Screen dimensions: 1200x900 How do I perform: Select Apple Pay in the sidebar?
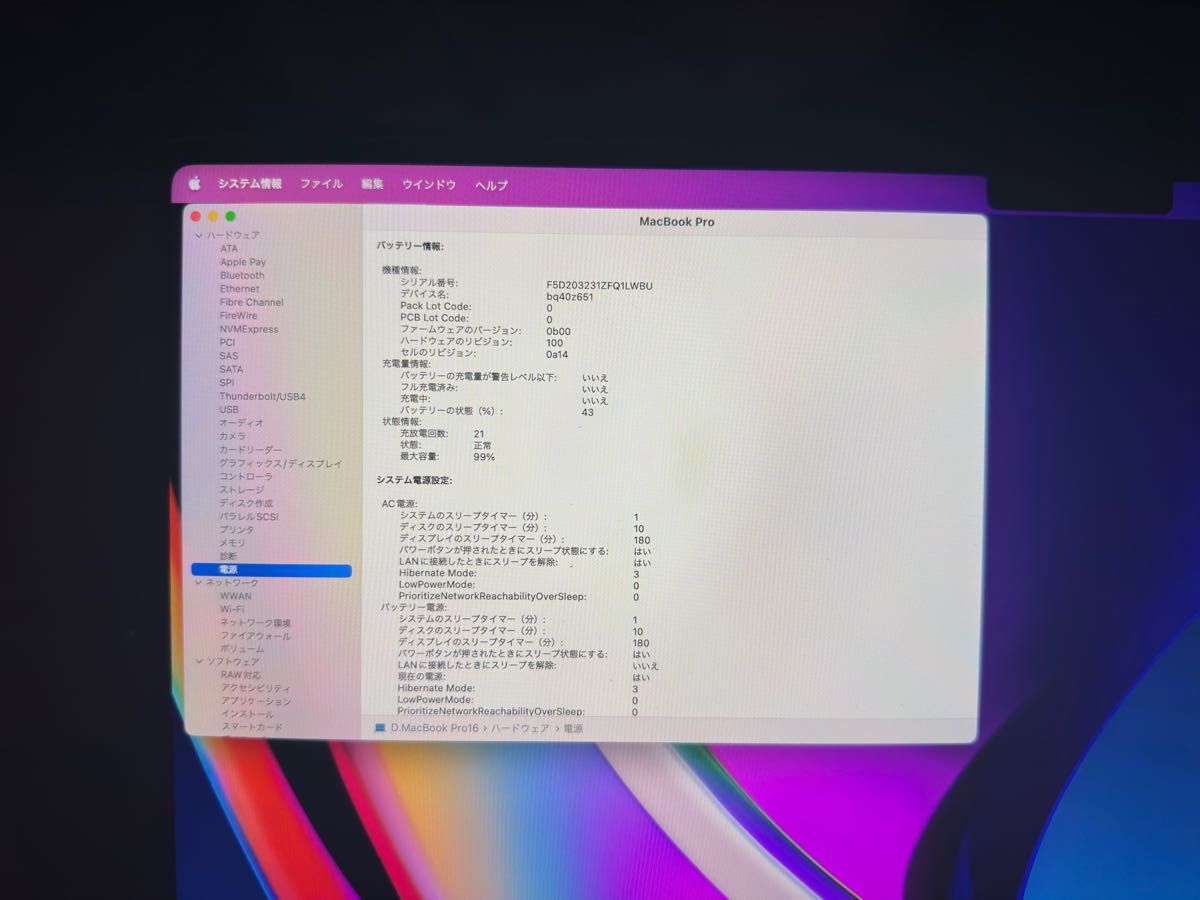click(243, 262)
